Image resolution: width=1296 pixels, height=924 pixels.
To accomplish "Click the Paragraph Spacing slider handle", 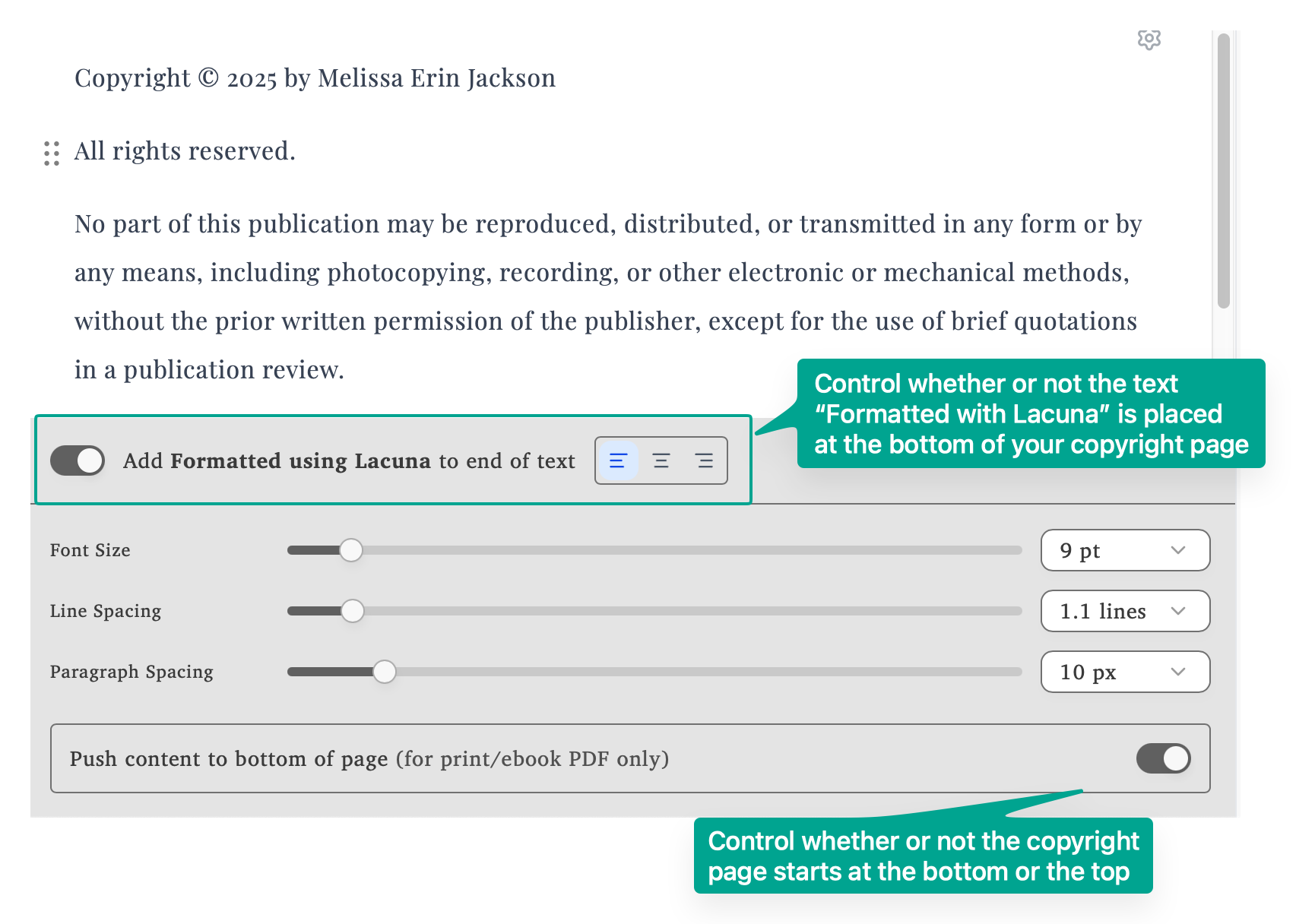I will pyautogui.click(x=385, y=672).
